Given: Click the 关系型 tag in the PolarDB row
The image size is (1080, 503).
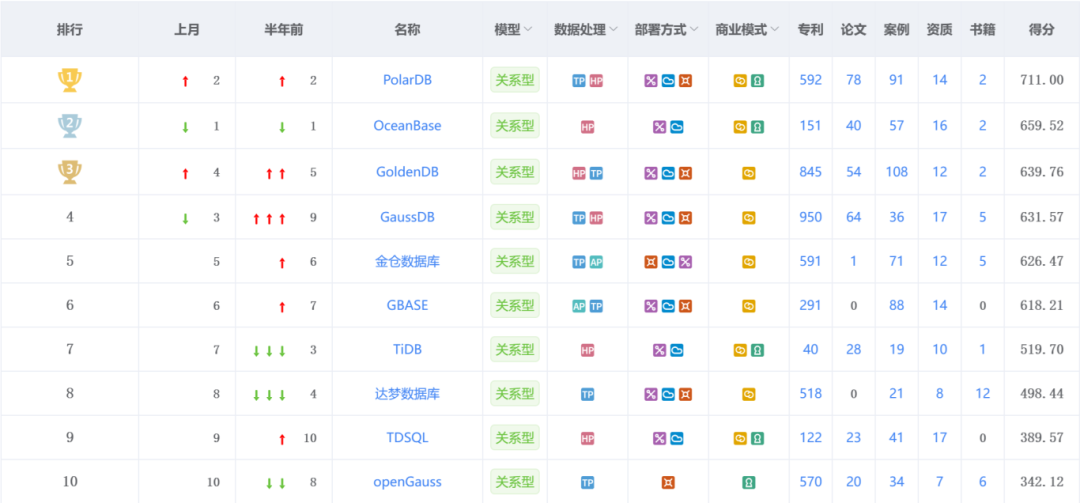Looking at the screenshot, I should (x=515, y=80).
